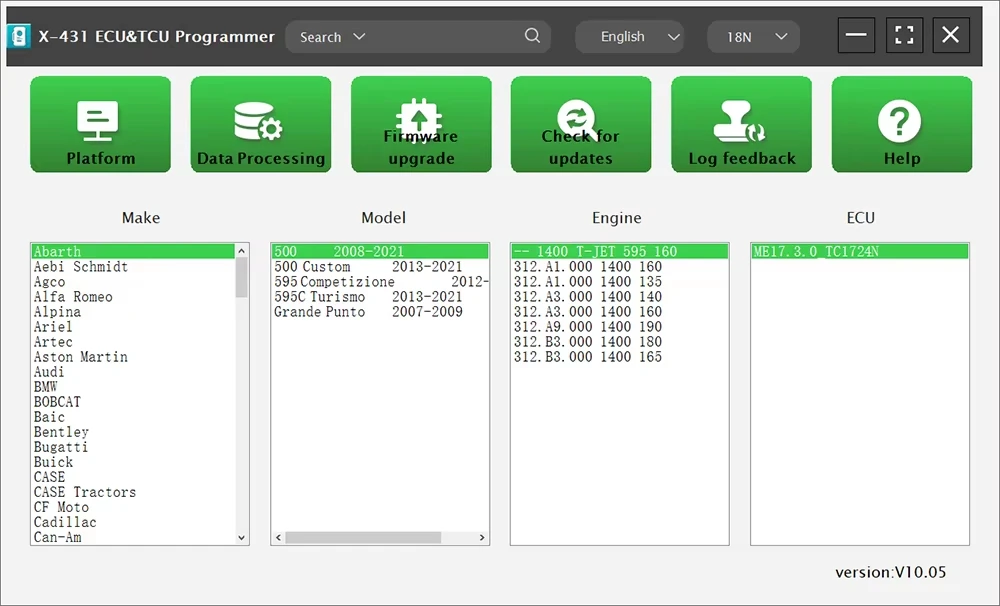This screenshot has height=606, width=1000.
Task: Select 595C Turismo in Model list
Action: pos(368,297)
